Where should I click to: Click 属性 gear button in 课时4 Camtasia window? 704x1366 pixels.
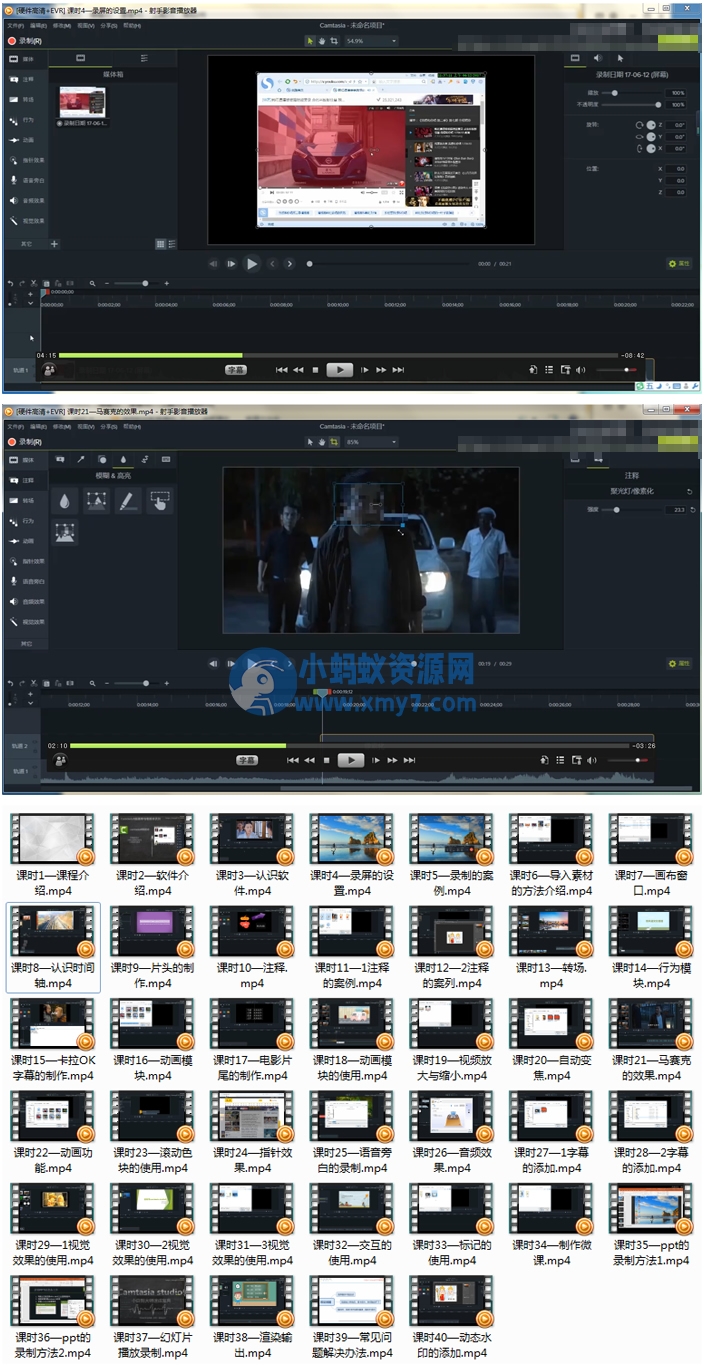coord(680,264)
